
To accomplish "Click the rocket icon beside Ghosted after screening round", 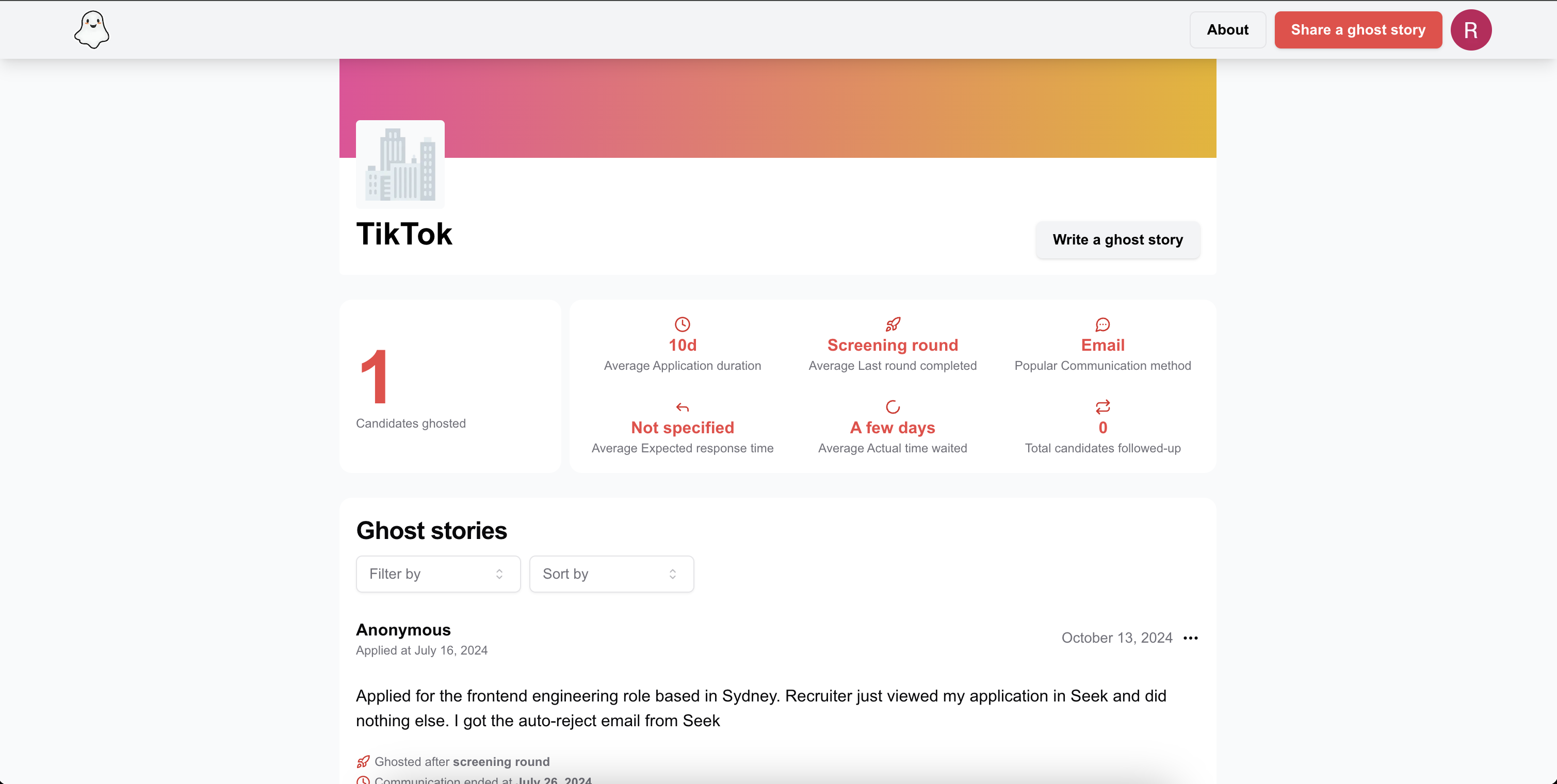I will [x=363, y=762].
